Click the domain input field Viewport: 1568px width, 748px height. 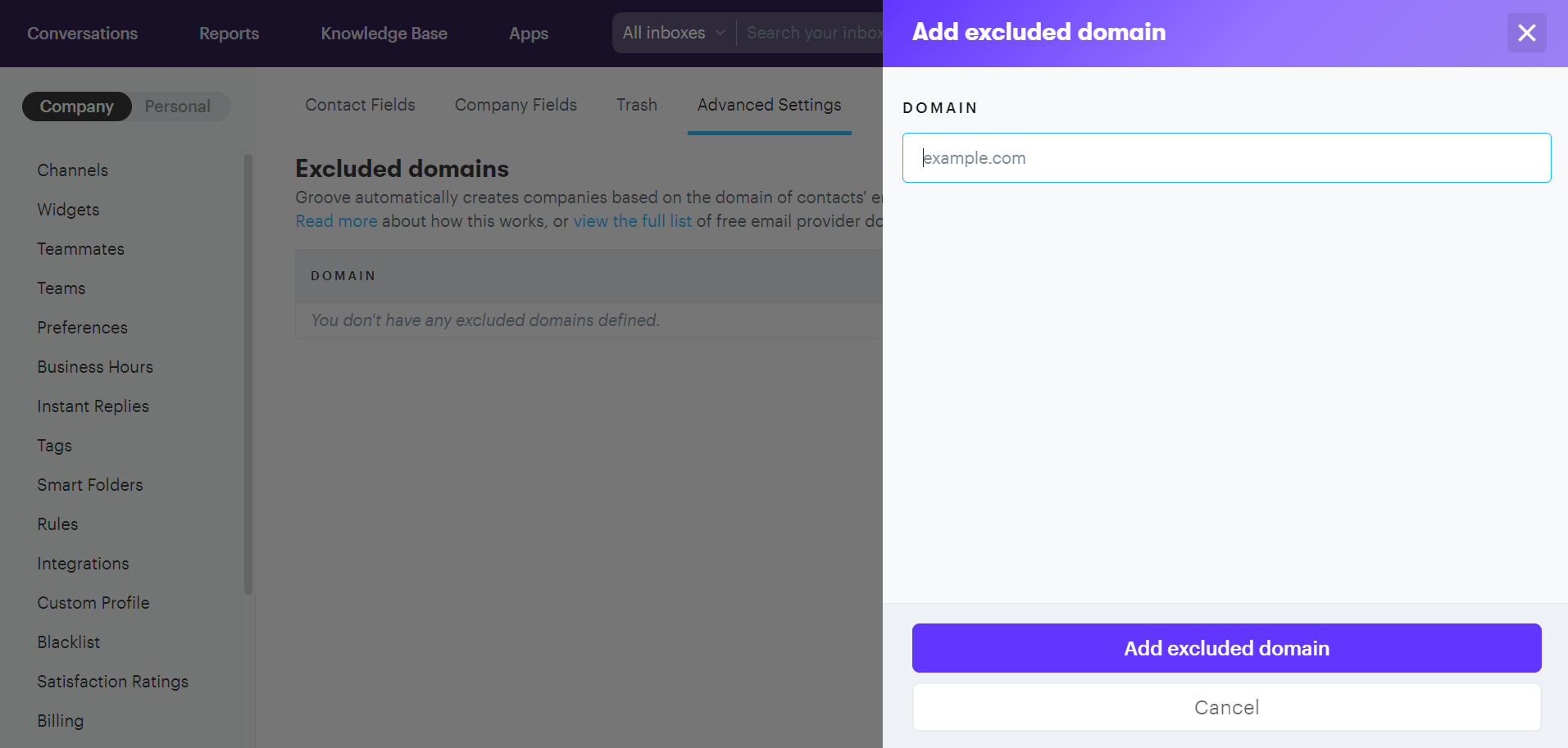(x=1226, y=158)
